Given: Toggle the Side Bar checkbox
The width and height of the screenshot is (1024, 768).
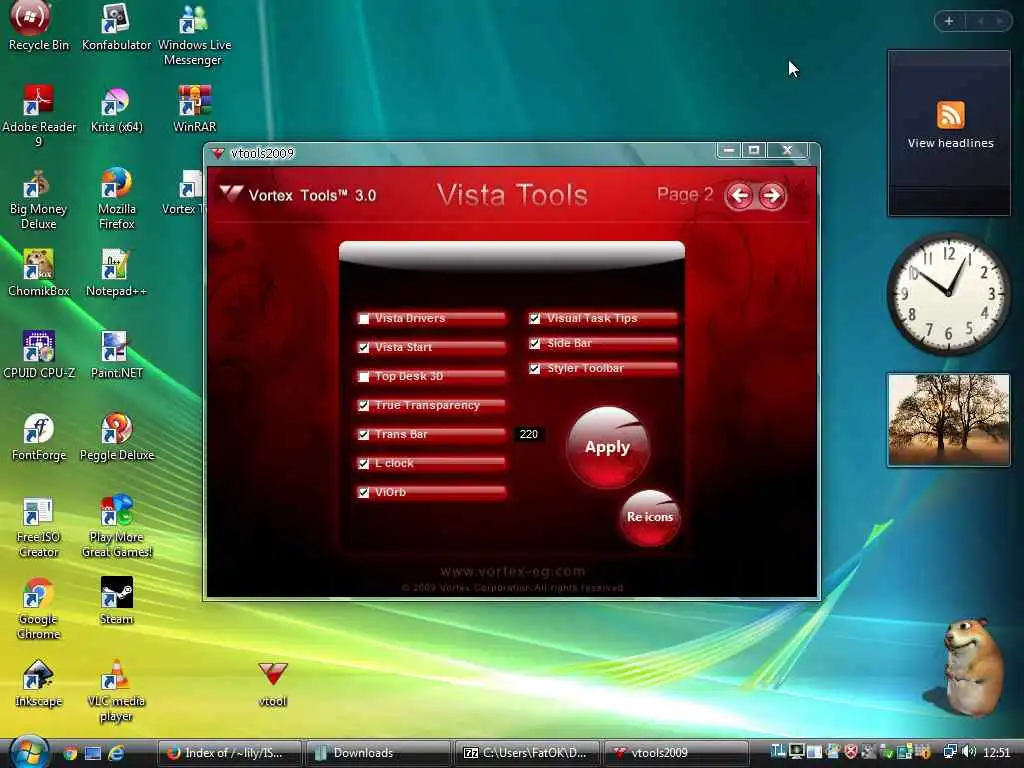Looking at the screenshot, I should [x=535, y=344].
